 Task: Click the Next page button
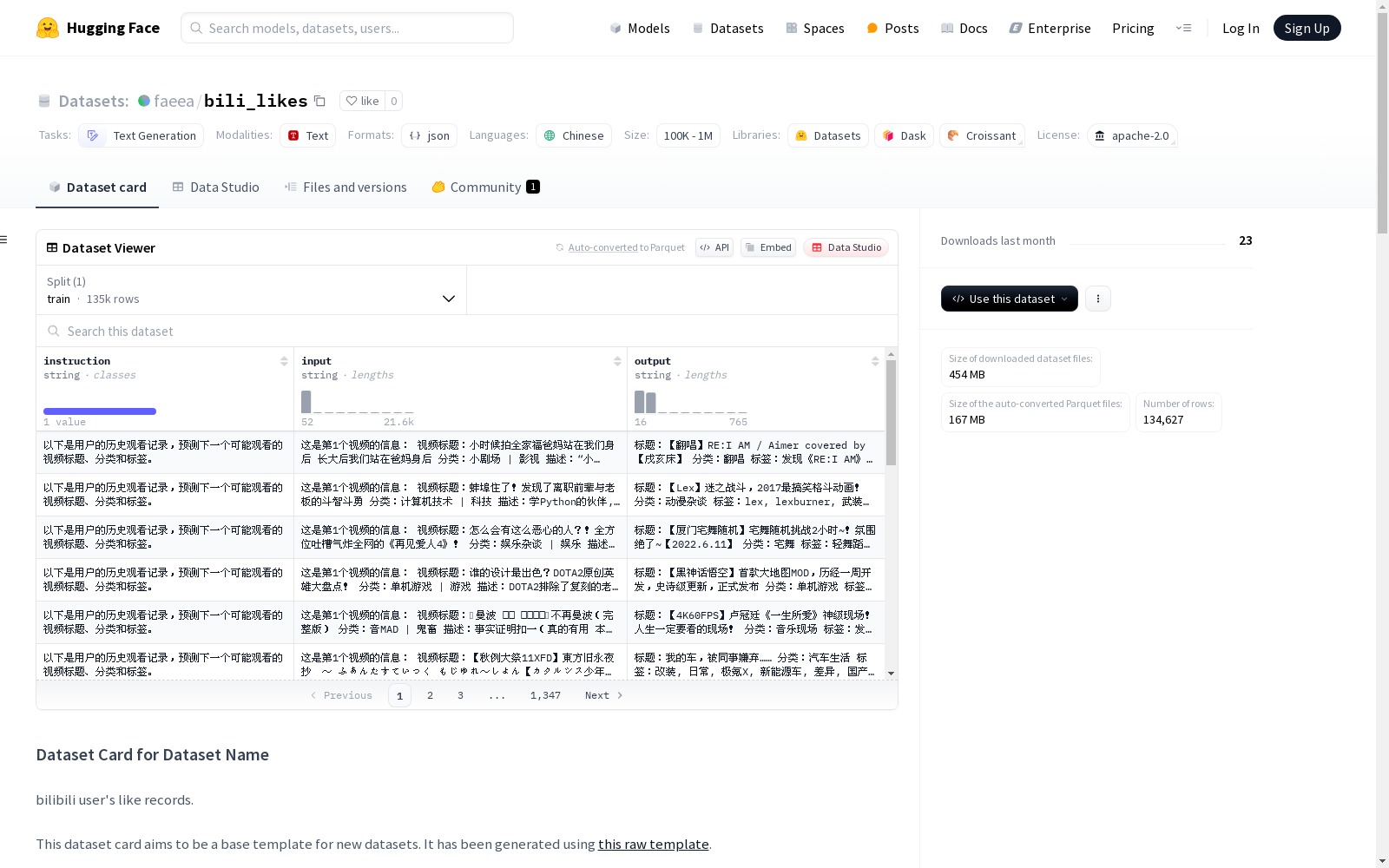pos(604,695)
